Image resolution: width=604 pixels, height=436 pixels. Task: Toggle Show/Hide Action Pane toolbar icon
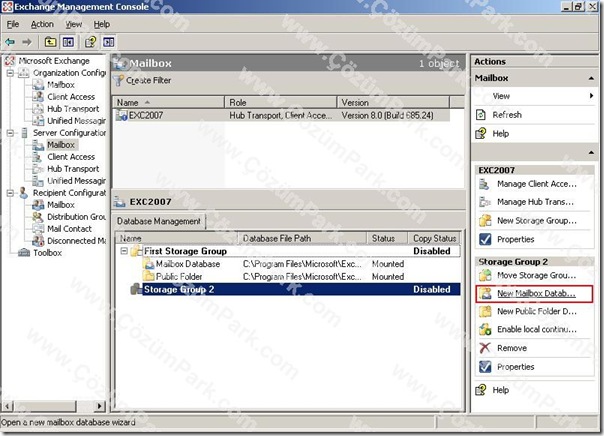(109, 42)
